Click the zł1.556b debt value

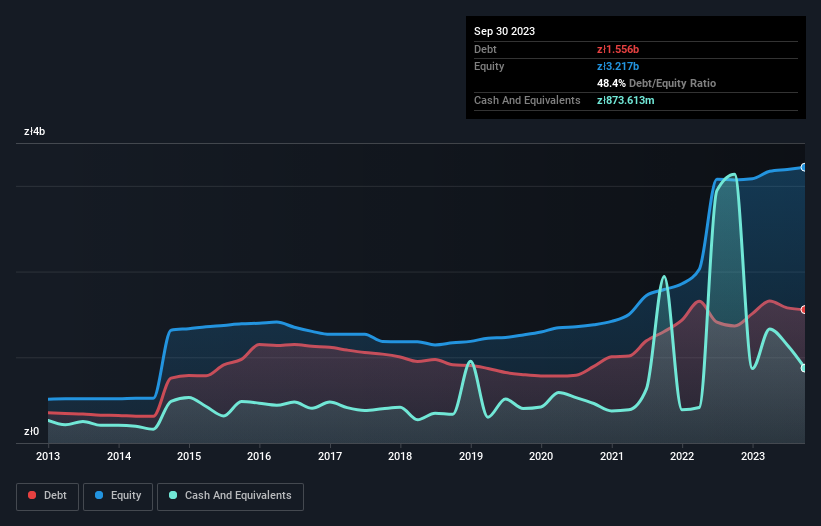[618, 49]
